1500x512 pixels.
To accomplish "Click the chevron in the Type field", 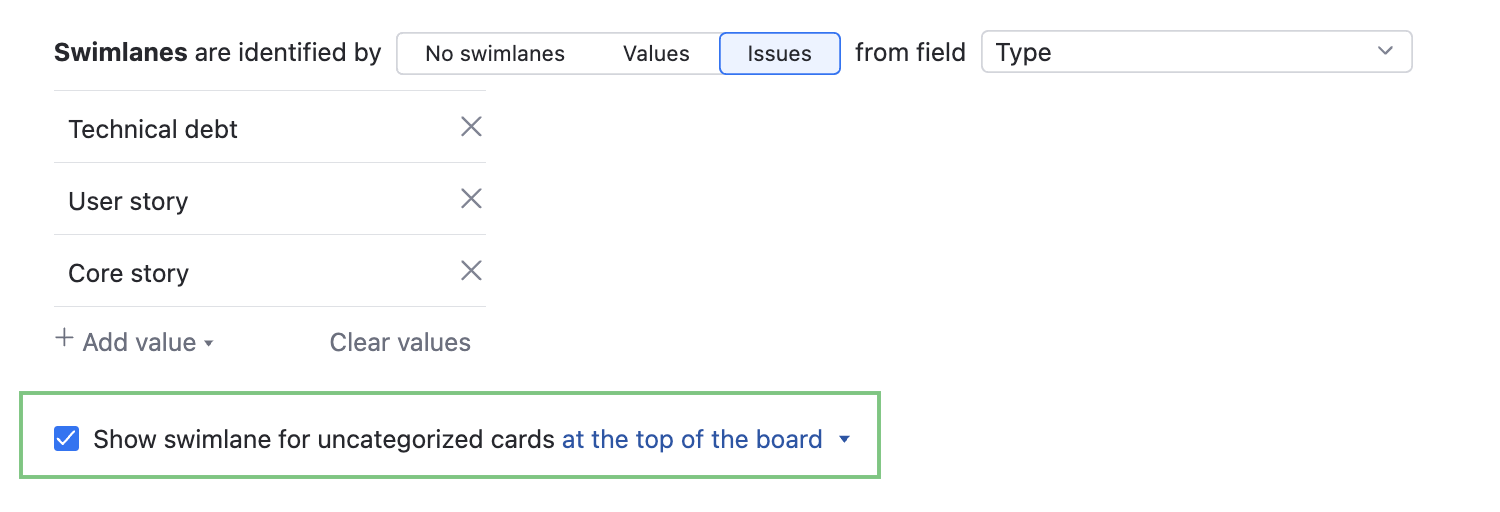I will coord(1385,51).
